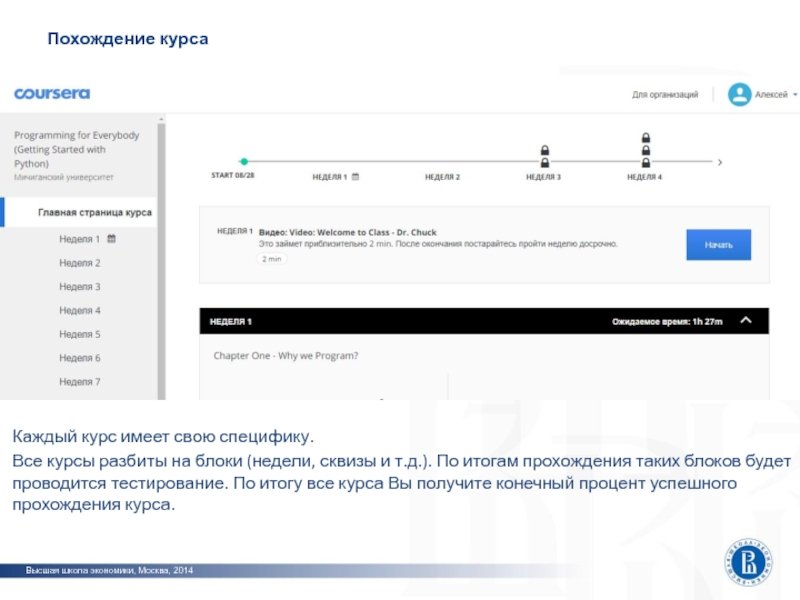
Task: Click the HSE university logo emblem
Action: coord(751,562)
